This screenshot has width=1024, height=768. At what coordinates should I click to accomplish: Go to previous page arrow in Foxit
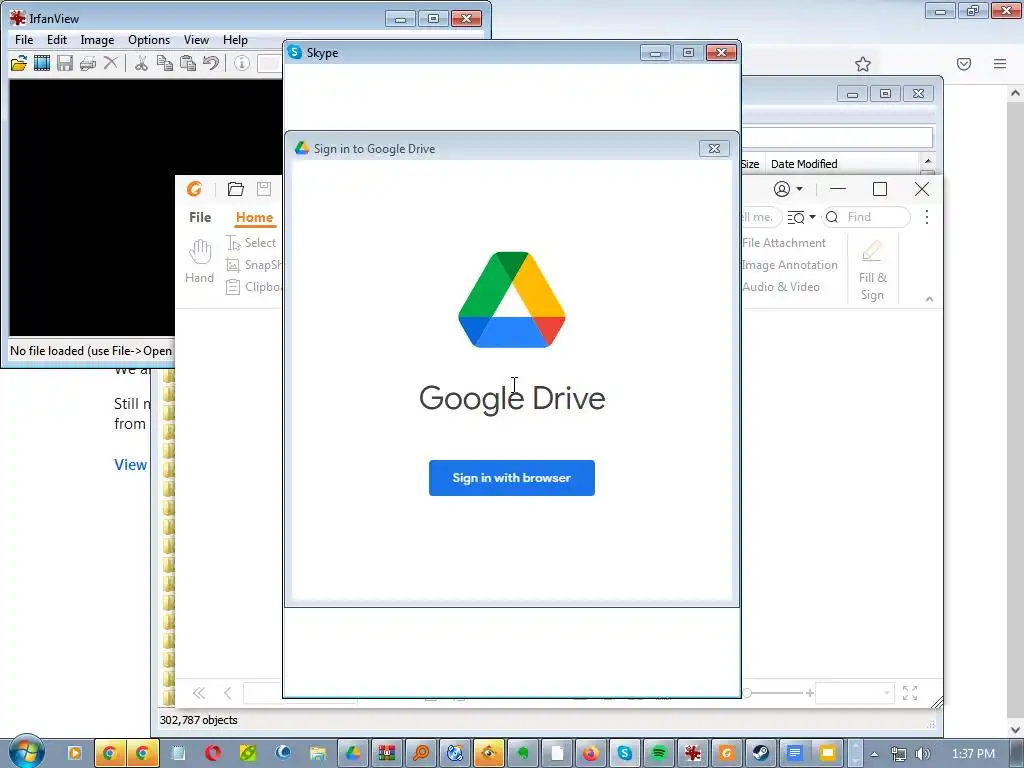(x=227, y=693)
